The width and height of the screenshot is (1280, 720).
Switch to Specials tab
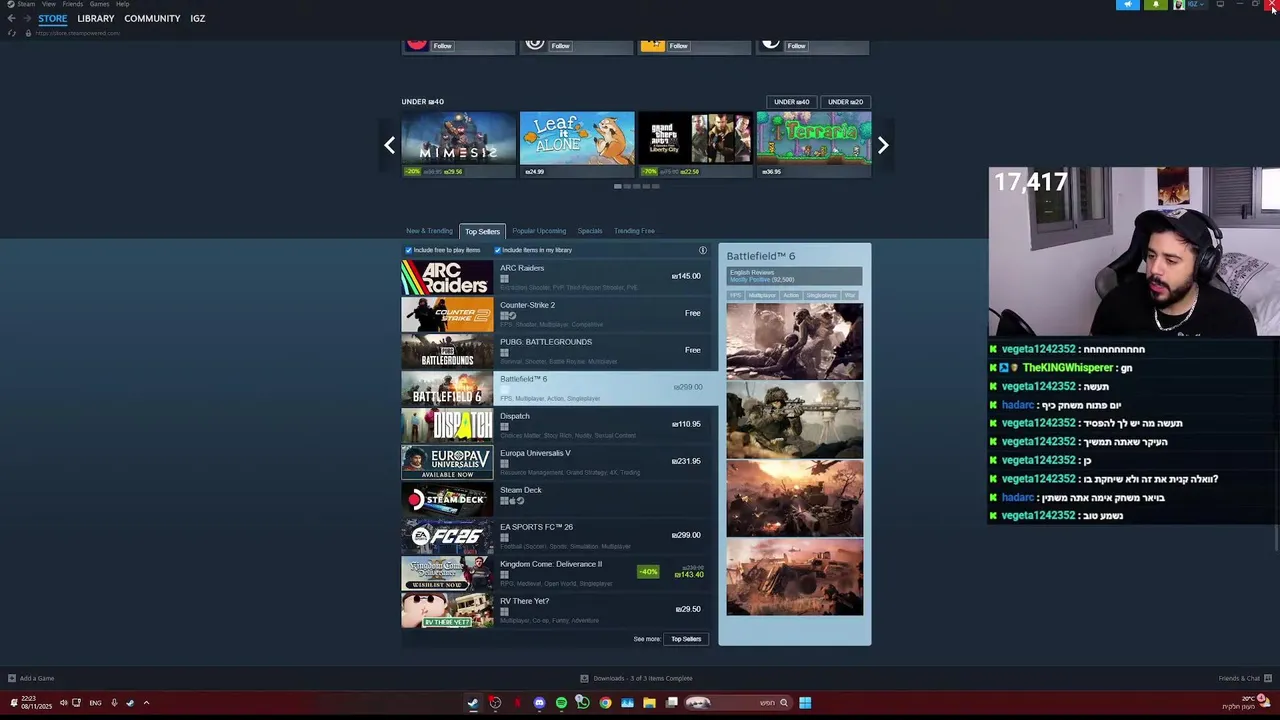pyautogui.click(x=590, y=231)
